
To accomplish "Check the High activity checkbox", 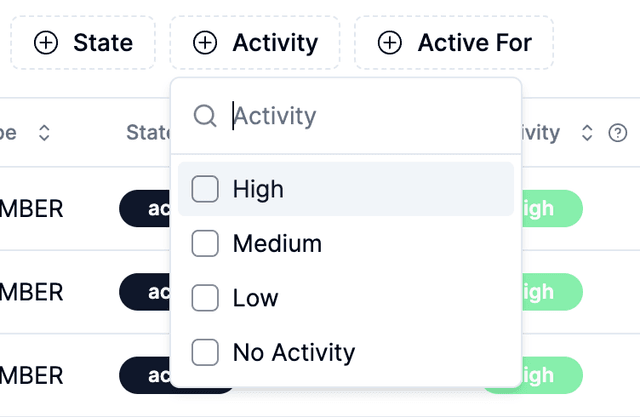I will (x=205, y=189).
